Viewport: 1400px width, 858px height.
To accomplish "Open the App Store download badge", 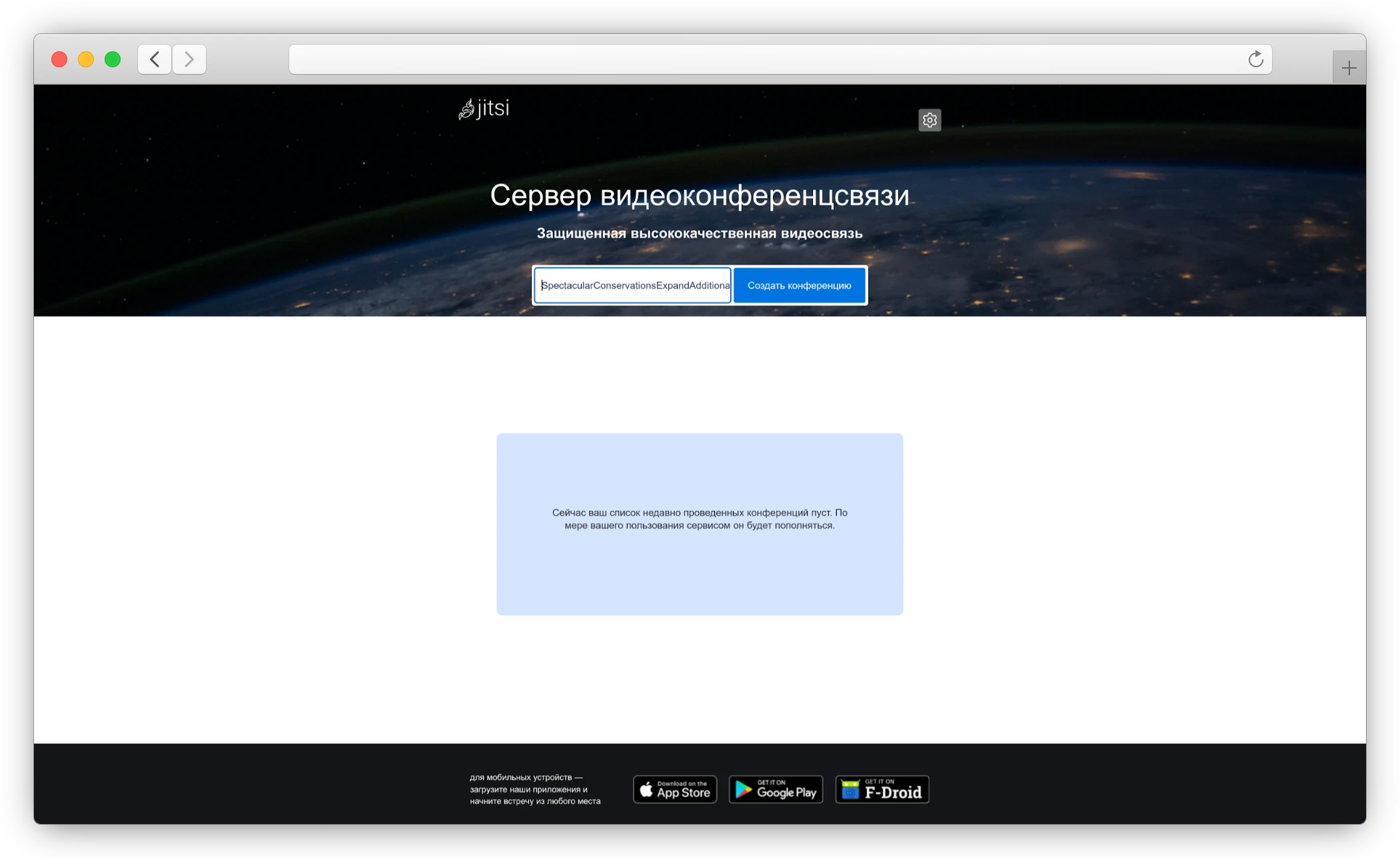I will (674, 789).
